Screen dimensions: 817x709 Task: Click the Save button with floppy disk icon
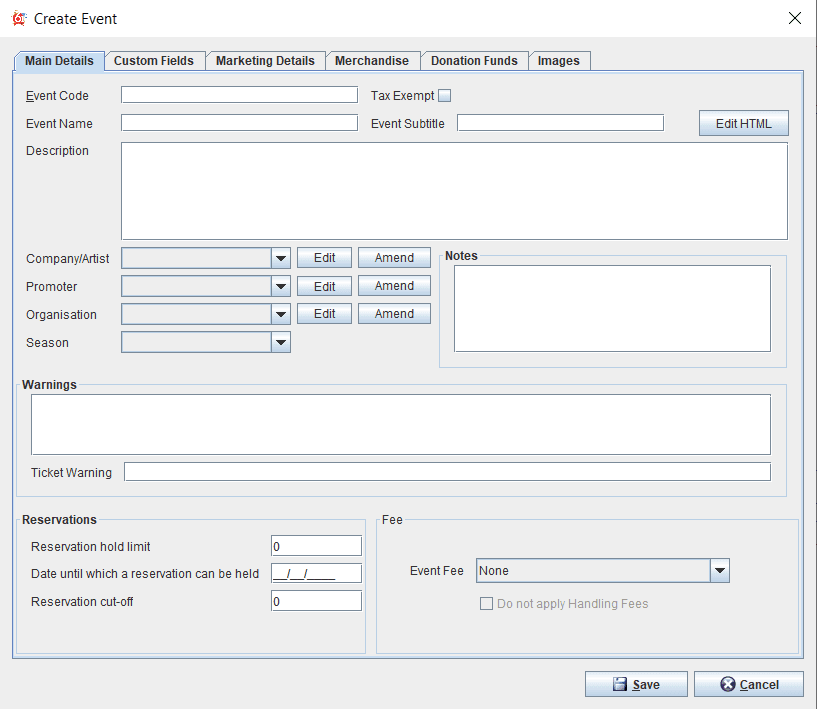pyautogui.click(x=636, y=684)
